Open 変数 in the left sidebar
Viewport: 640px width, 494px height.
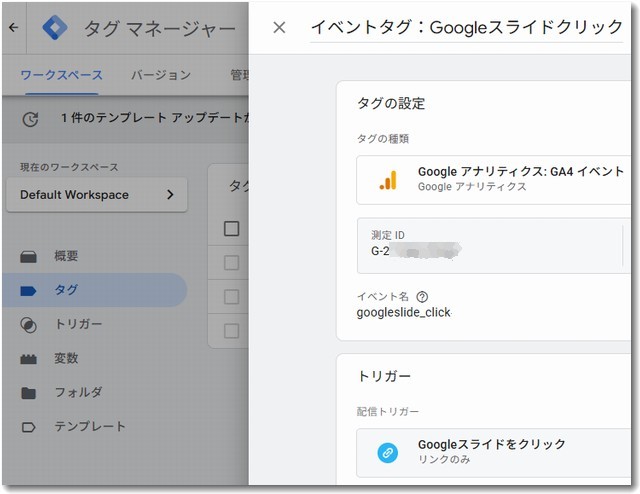66,358
